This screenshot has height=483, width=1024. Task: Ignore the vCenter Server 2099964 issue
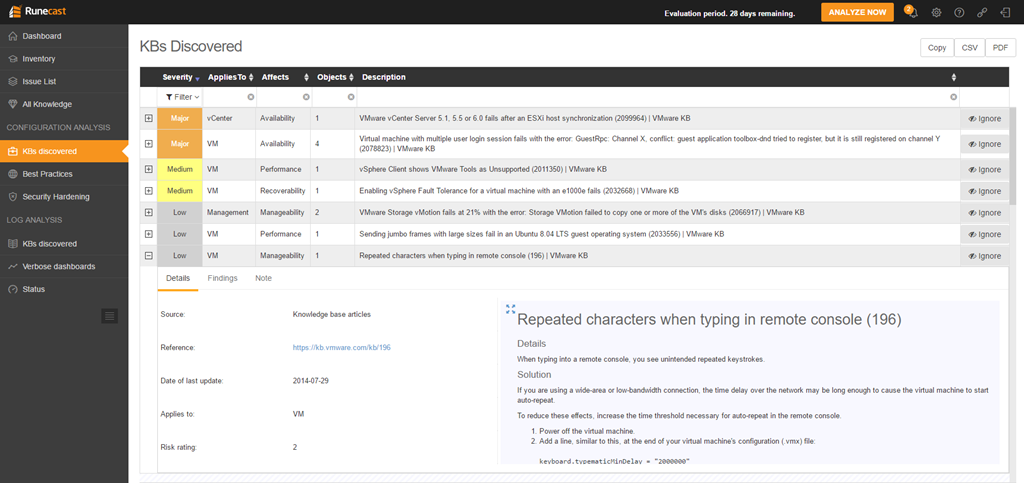[x=985, y=119]
